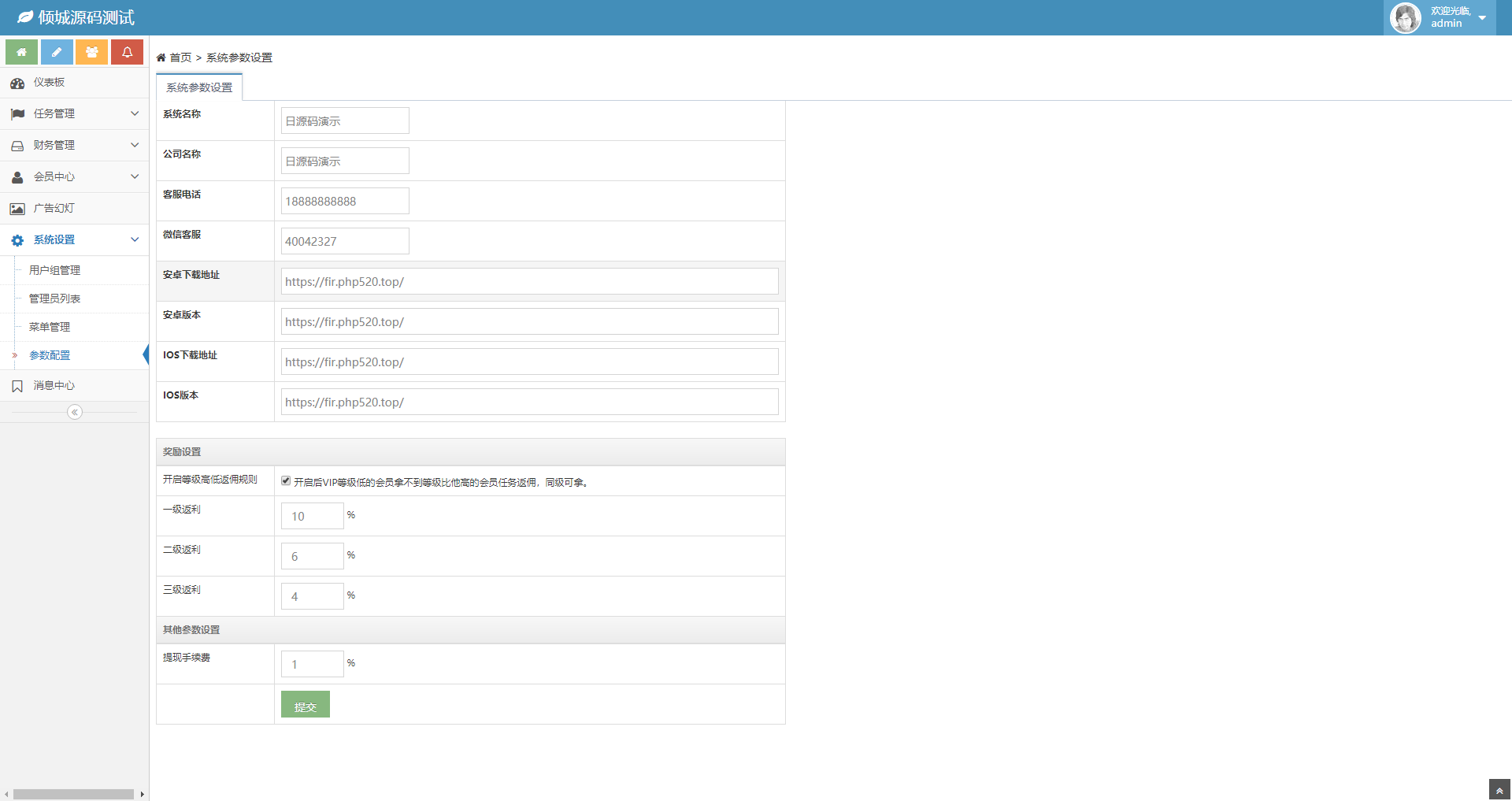This screenshot has height=801, width=1512.
Task: Click the blue pencil edit shortcut icon
Action: click(x=57, y=52)
